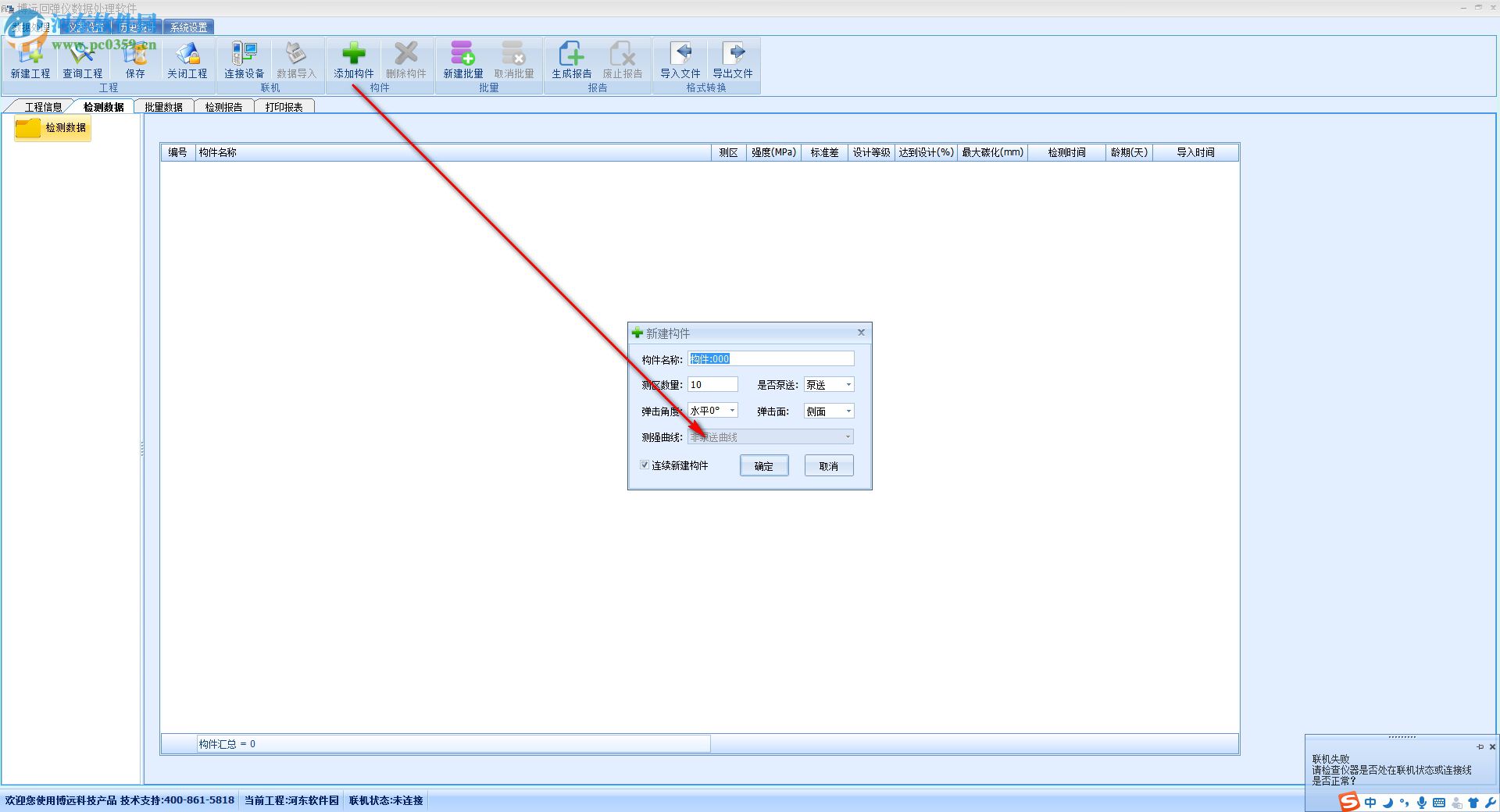The image size is (1500, 812).
Task: Open the 系统设置 ribbon tab
Action: [x=189, y=27]
